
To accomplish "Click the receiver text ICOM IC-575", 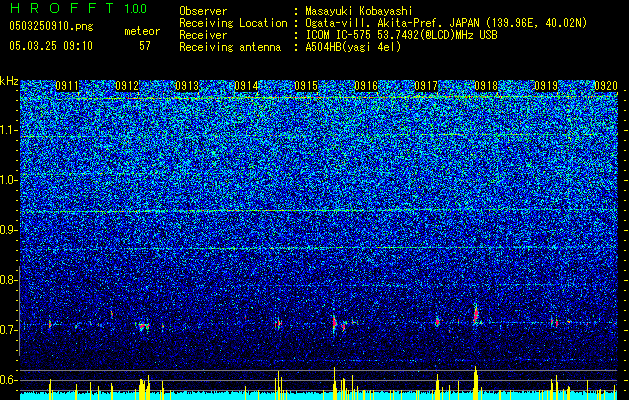I will [x=339, y=35].
